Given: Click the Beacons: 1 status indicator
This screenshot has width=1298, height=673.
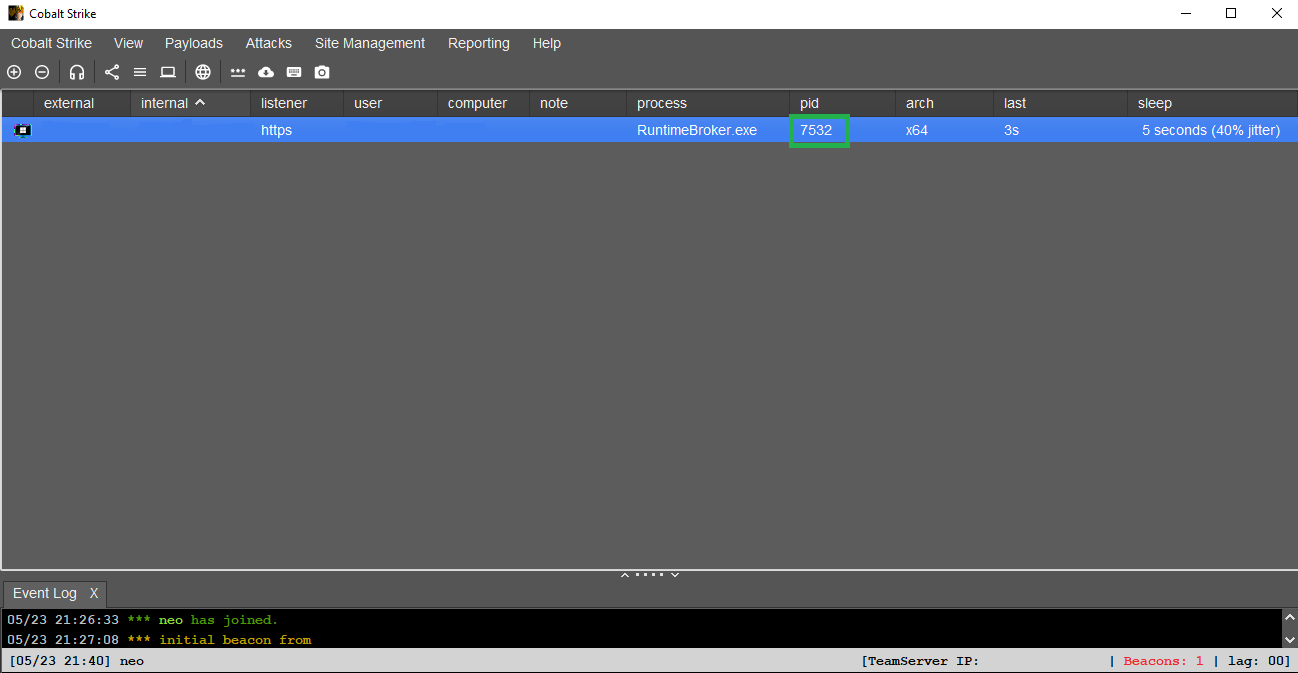Looking at the screenshot, I should tap(1163, 661).
